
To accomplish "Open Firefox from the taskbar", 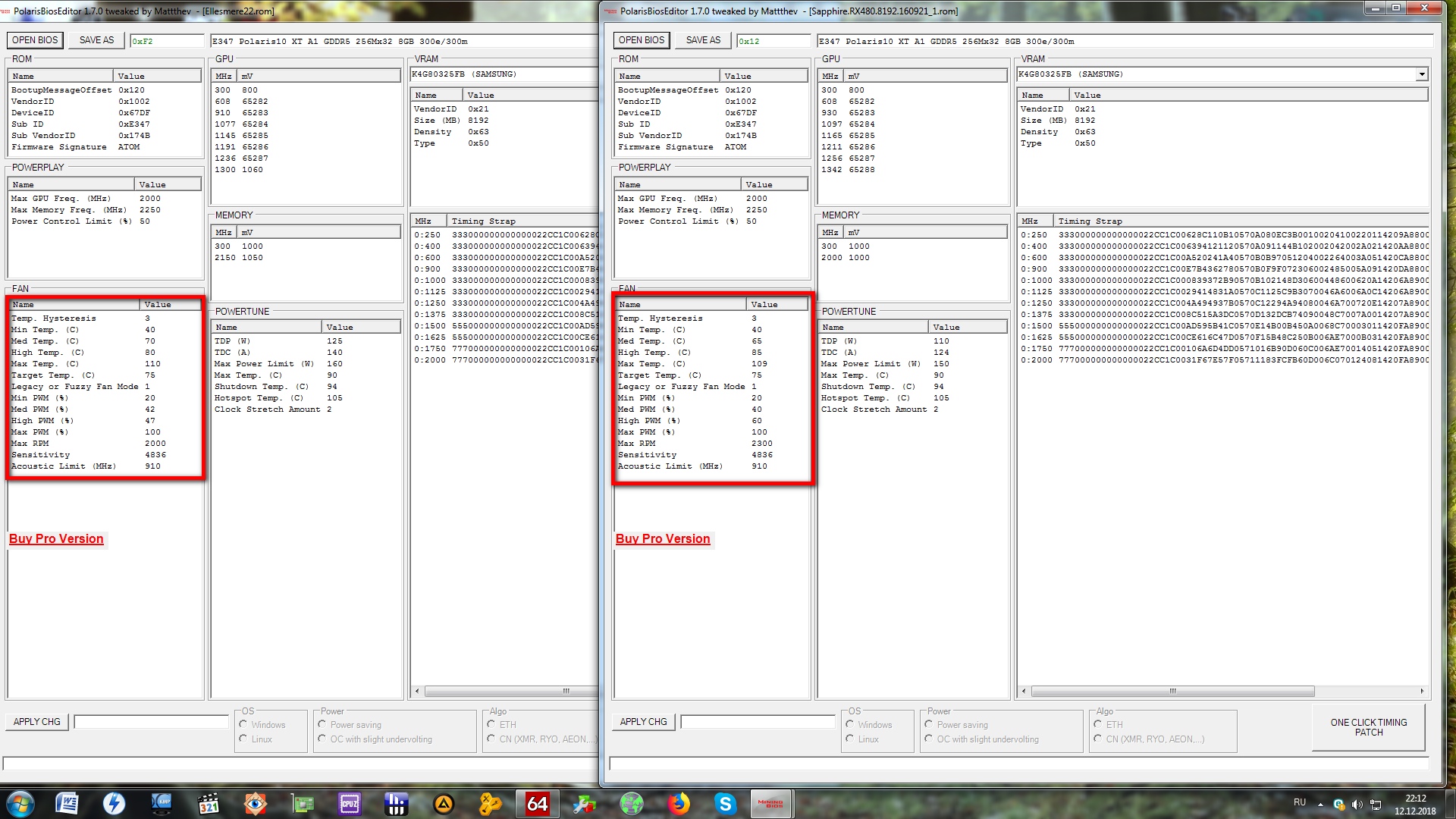I will pos(679,803).
